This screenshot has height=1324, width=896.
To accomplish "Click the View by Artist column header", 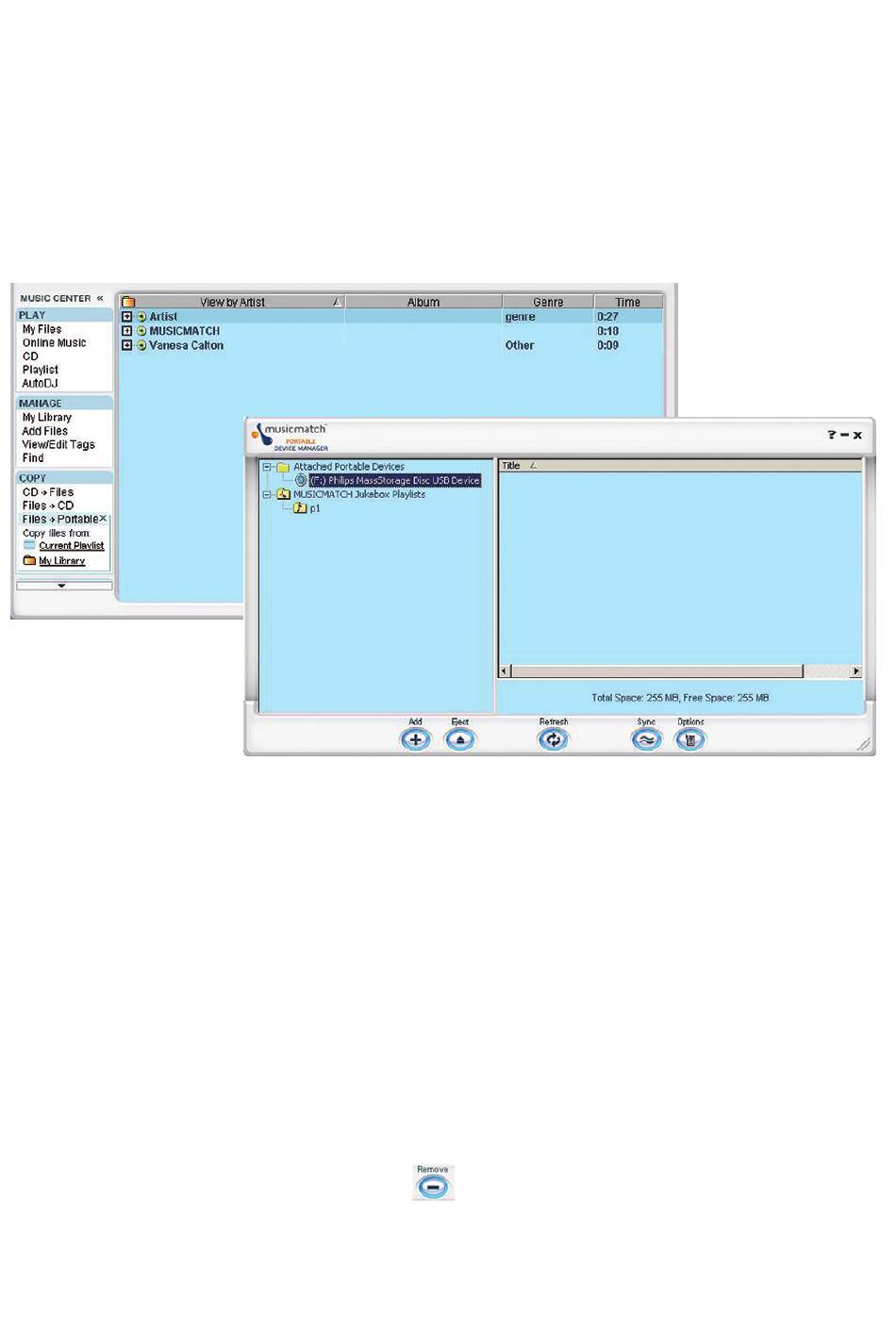I will 232,302.
